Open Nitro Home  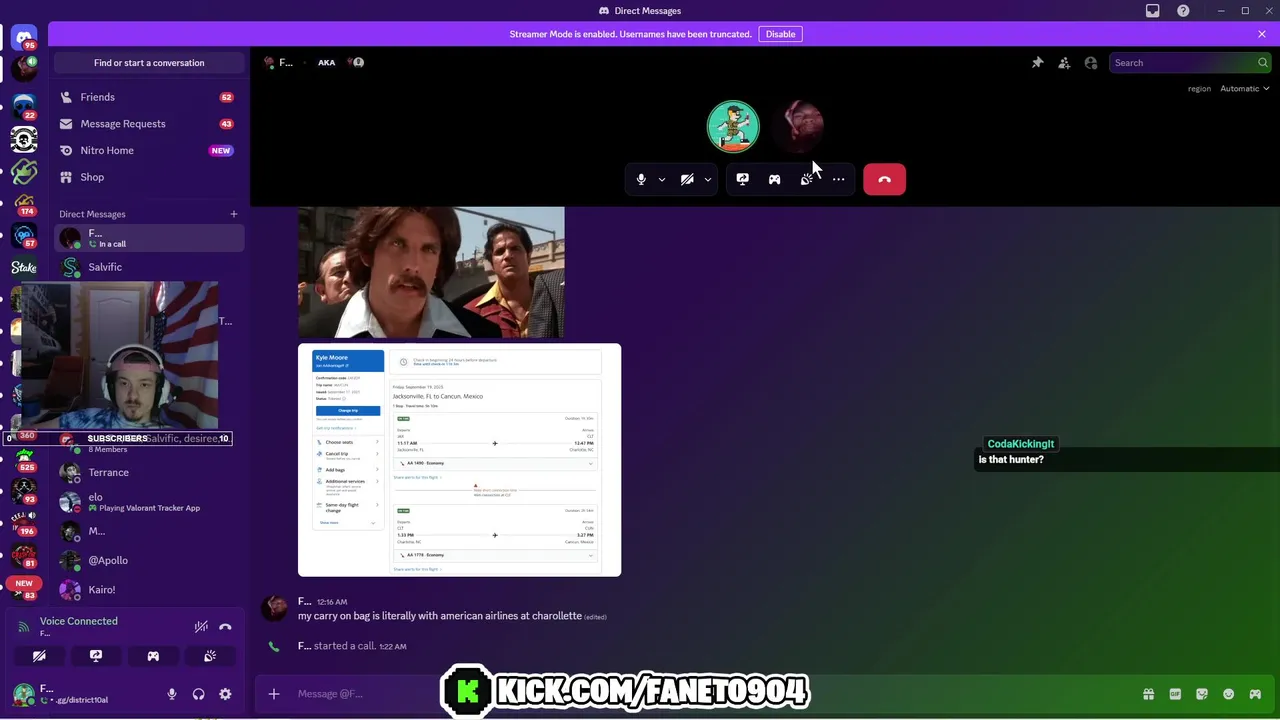point(149,150)
